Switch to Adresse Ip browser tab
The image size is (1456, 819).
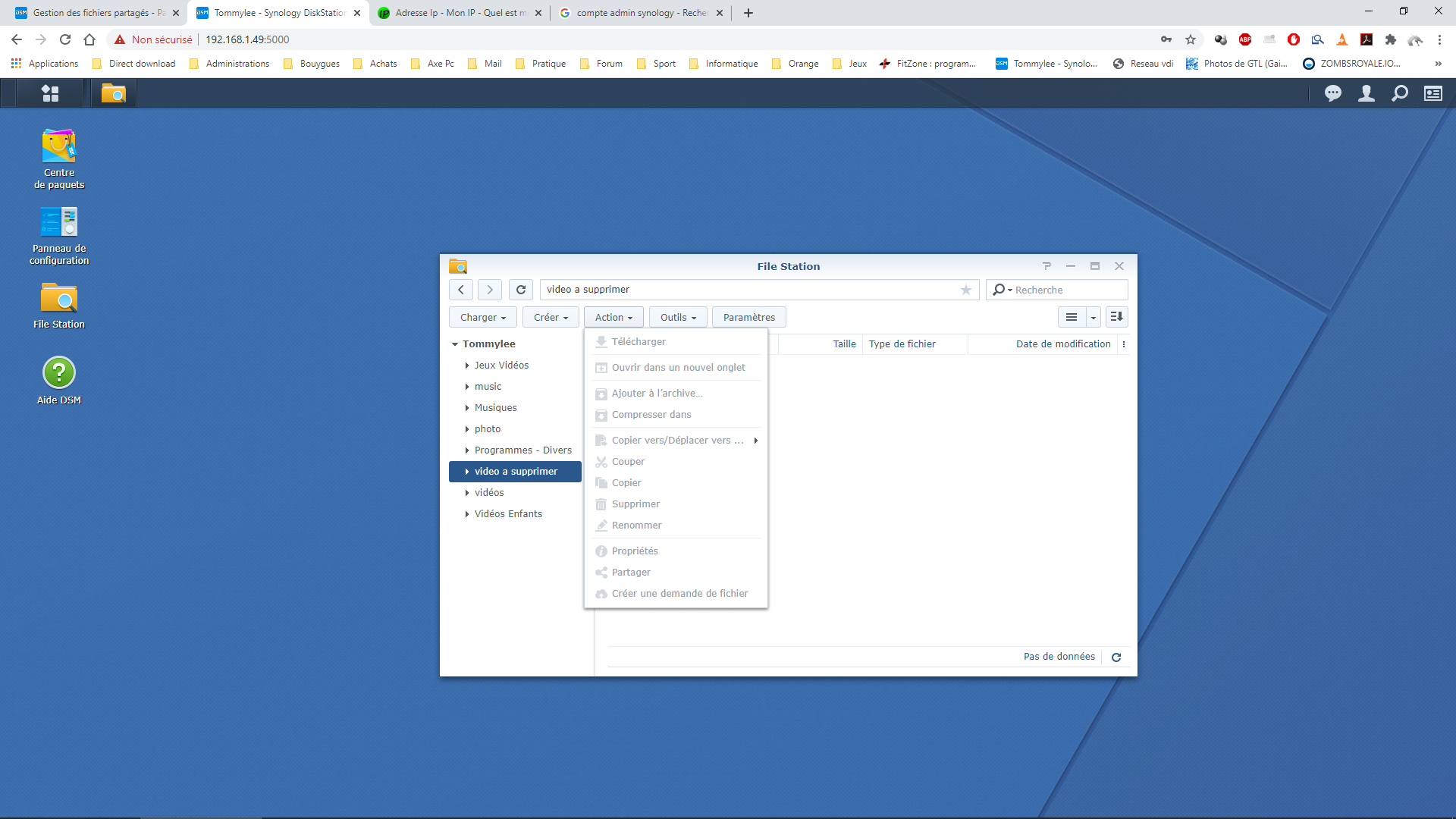click(x=460, y=13)
